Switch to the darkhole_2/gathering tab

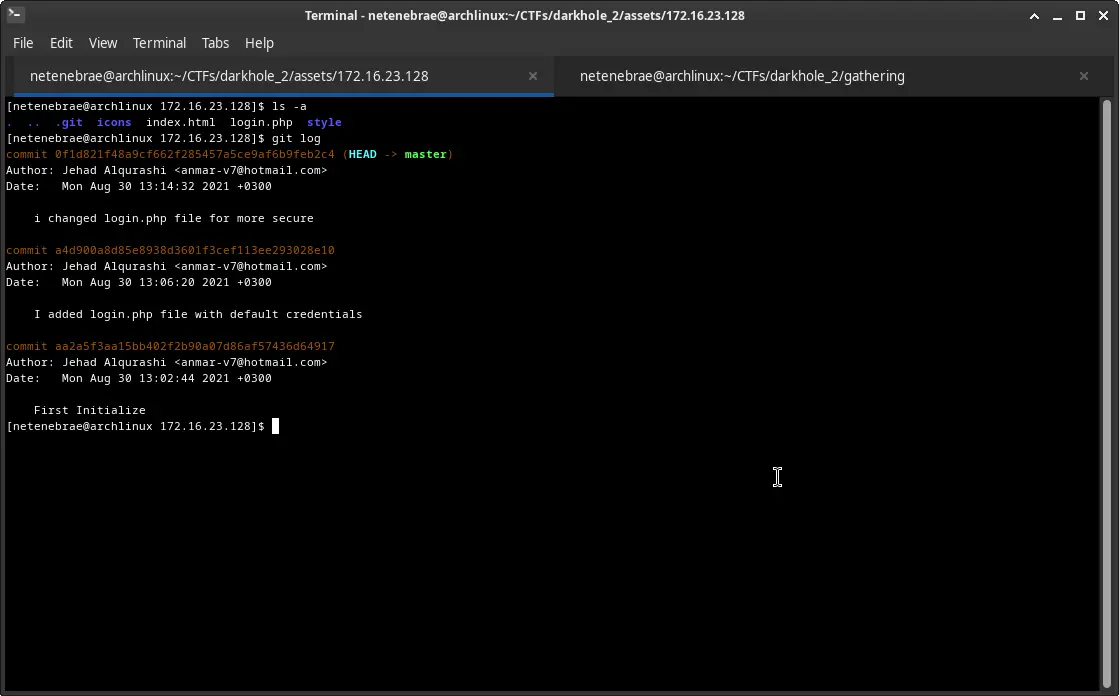(x=742, y=76)
